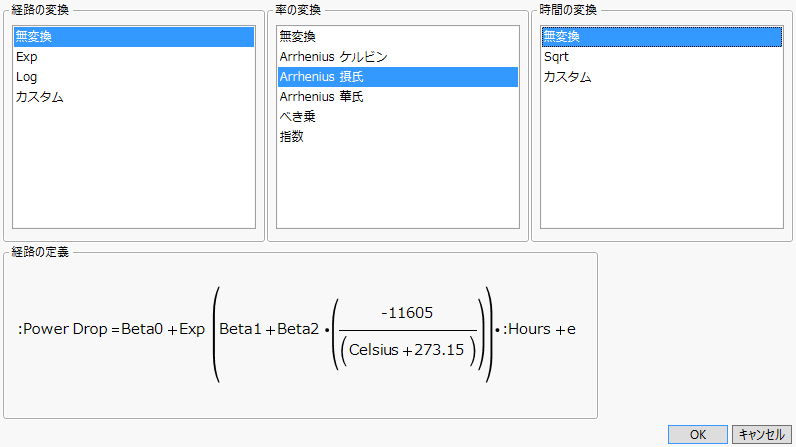Select Arrhenius 摂氏 in the rate list
This screenshot has height=447, width=796.
click(x=322, y=77)
